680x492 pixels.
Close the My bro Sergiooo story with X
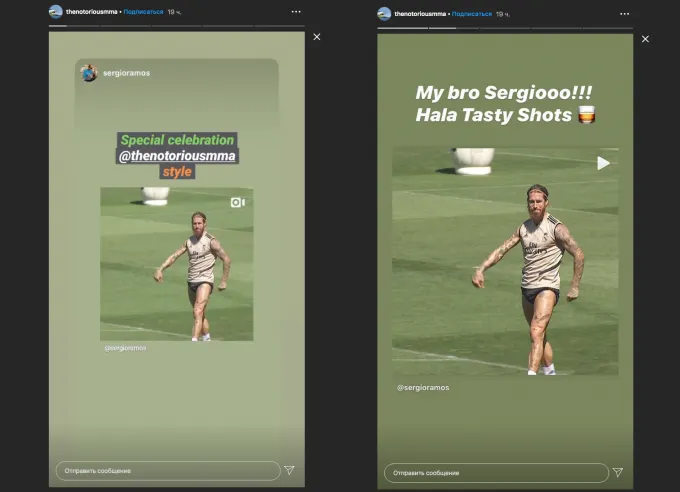pyautogui.click(x=645, y=39)
